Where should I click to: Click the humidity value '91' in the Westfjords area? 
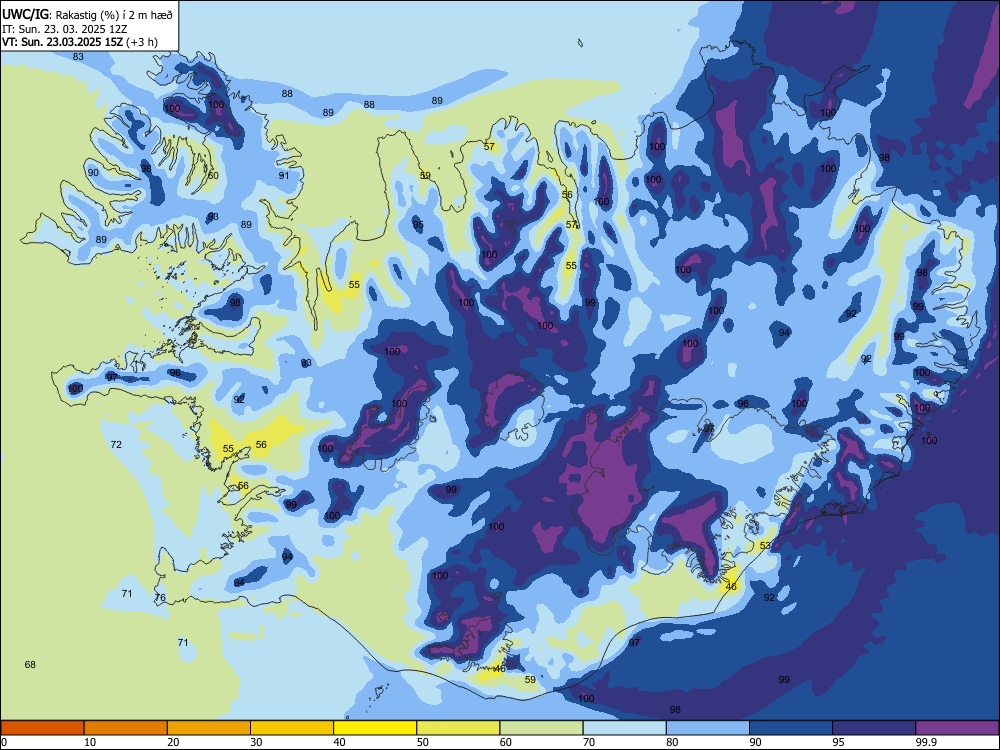[284, 175]
